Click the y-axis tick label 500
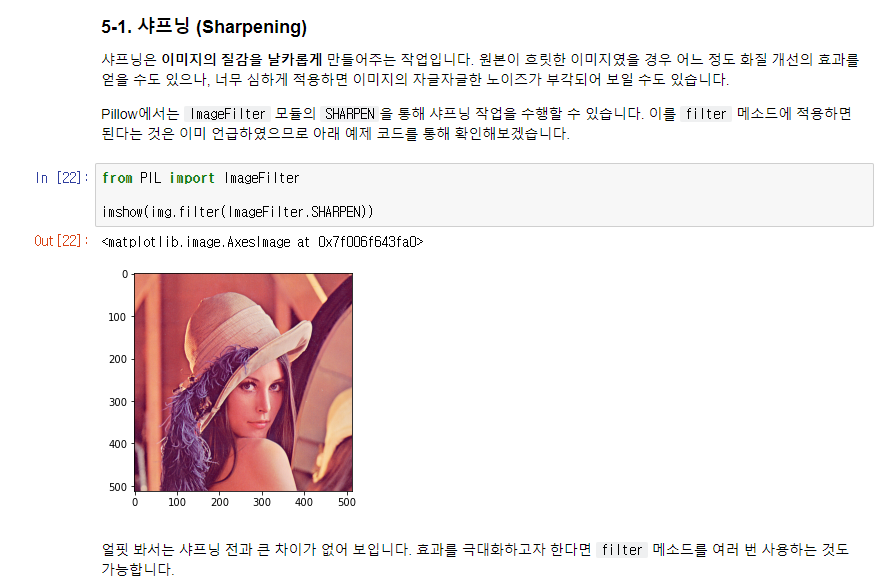Viewport: 886px width, 583px height. point(118,487)
